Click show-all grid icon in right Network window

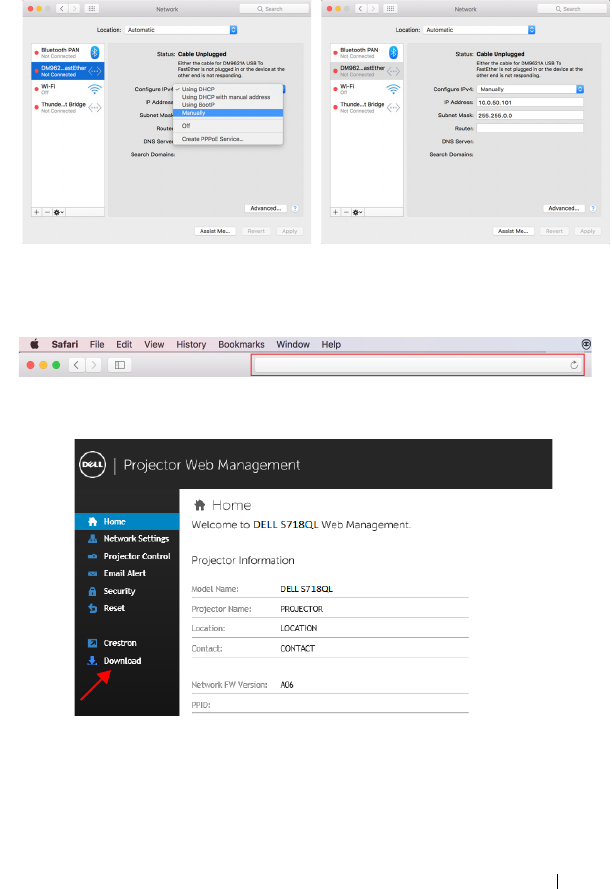(x=390, y=9)
